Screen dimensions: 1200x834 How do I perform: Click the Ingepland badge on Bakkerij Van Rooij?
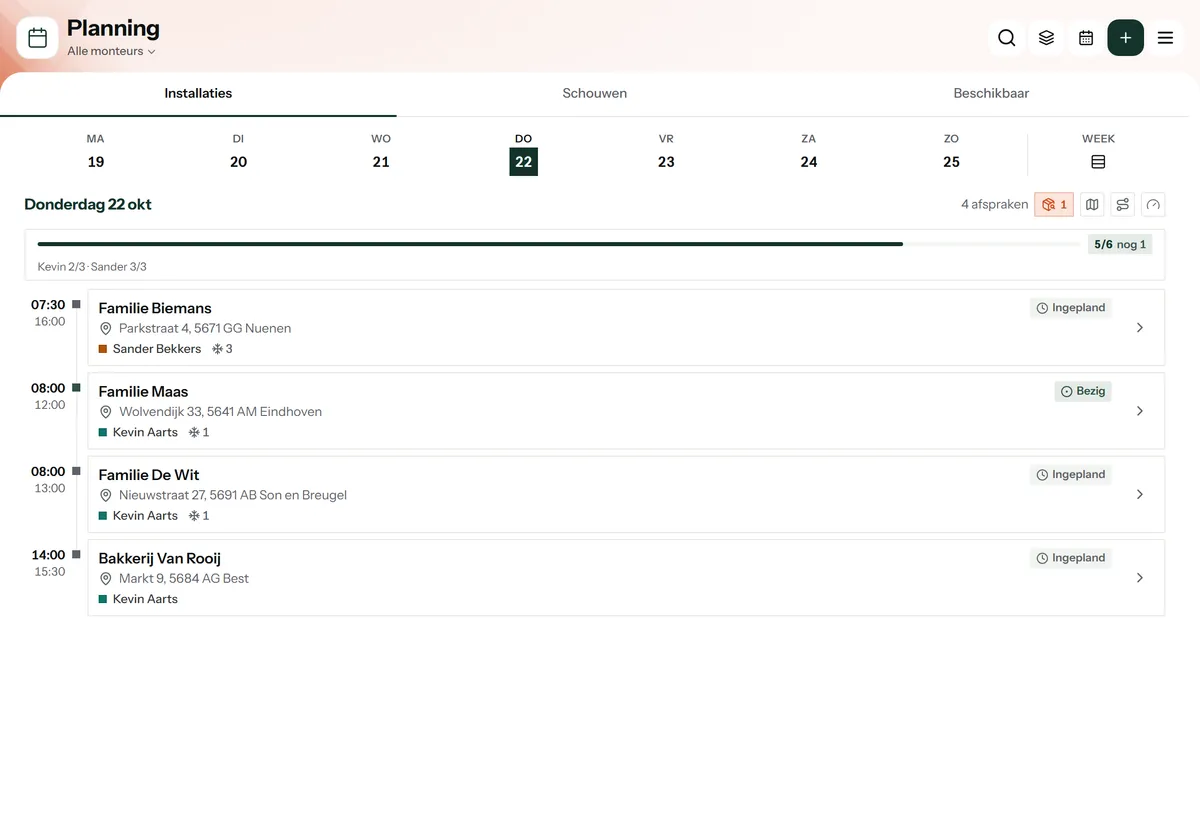click(x=1071, y=558)
